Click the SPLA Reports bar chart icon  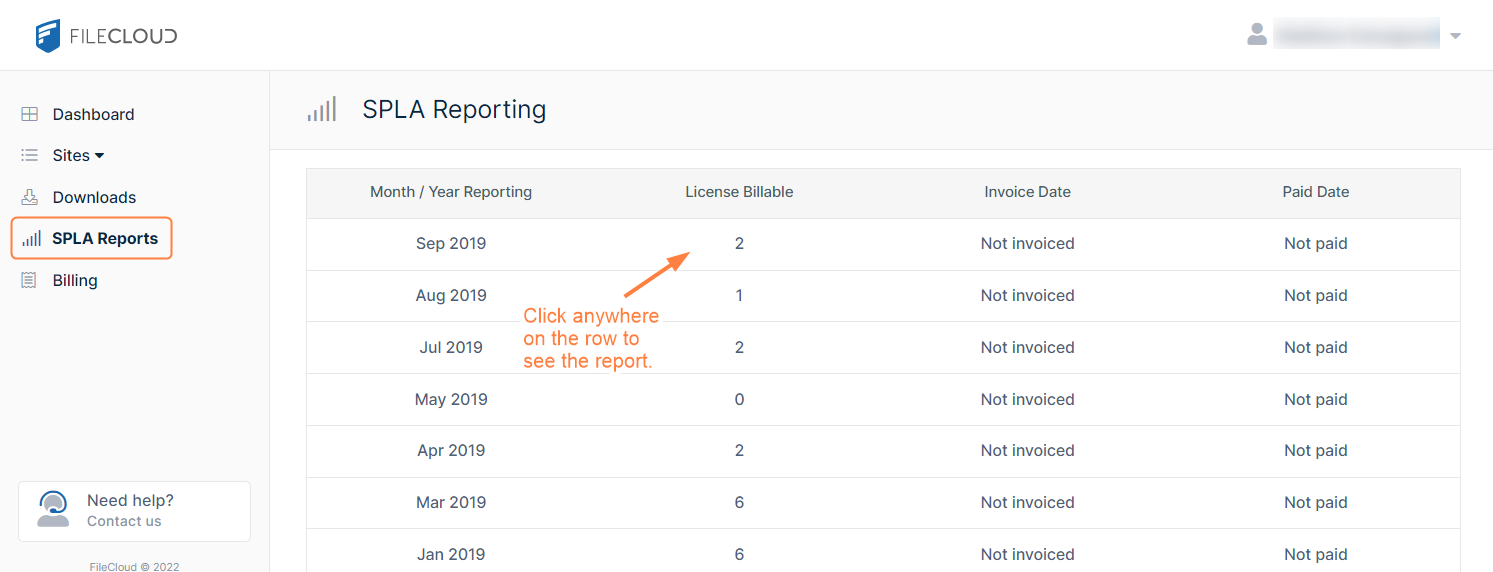pyautogui.click(x=32, y=238)
